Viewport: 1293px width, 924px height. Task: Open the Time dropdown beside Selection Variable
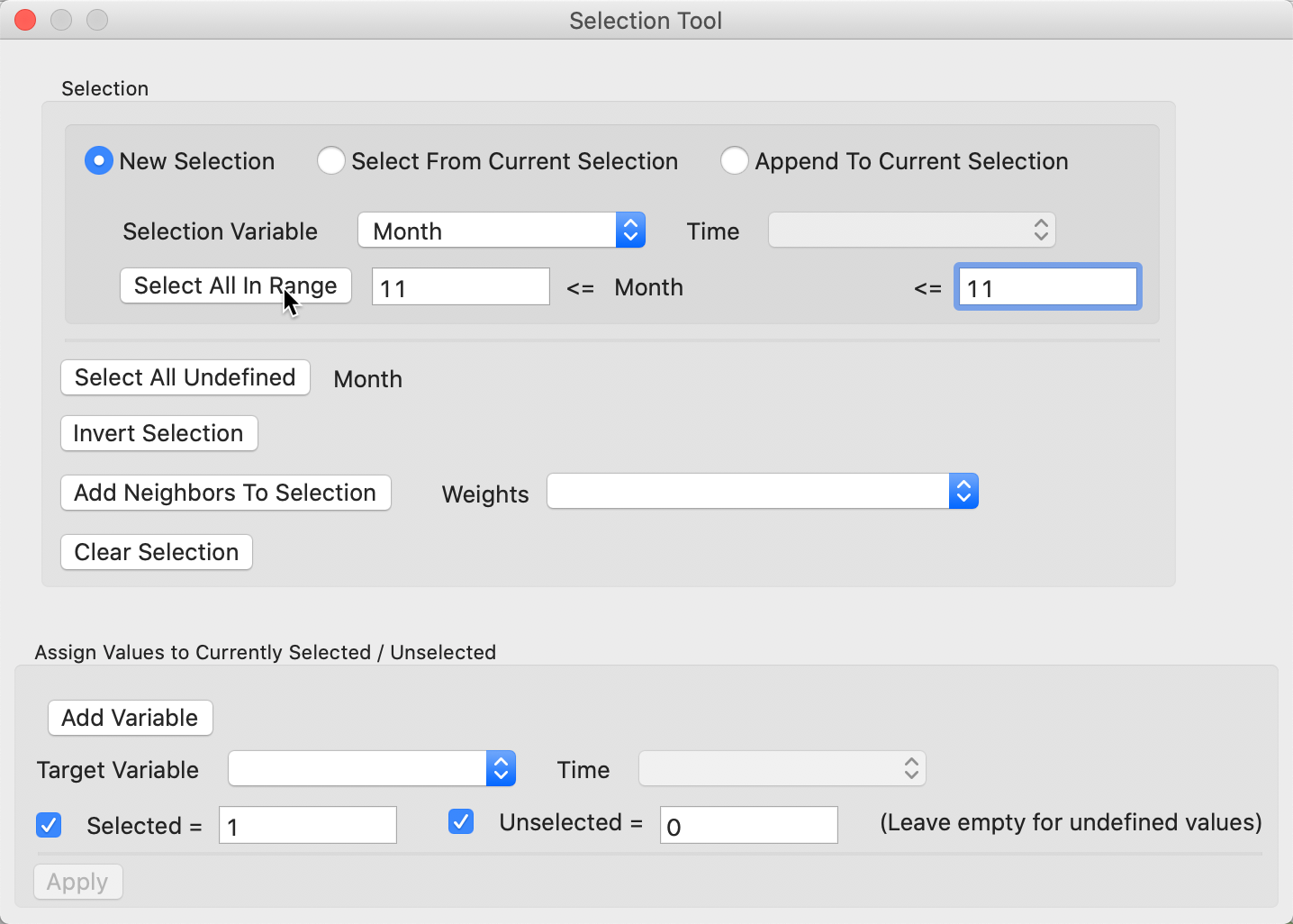(911, 231)
